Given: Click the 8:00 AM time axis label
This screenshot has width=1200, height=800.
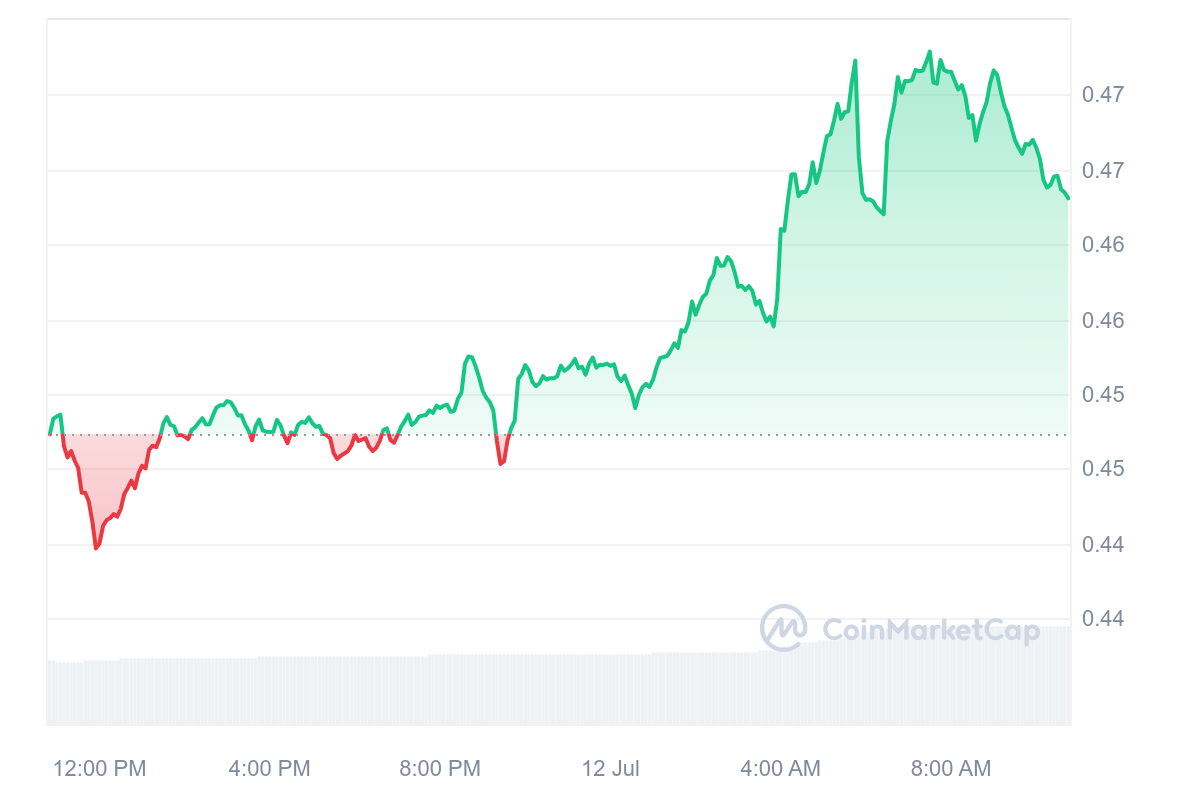Looking at the screenshot, I should [951, 768].
